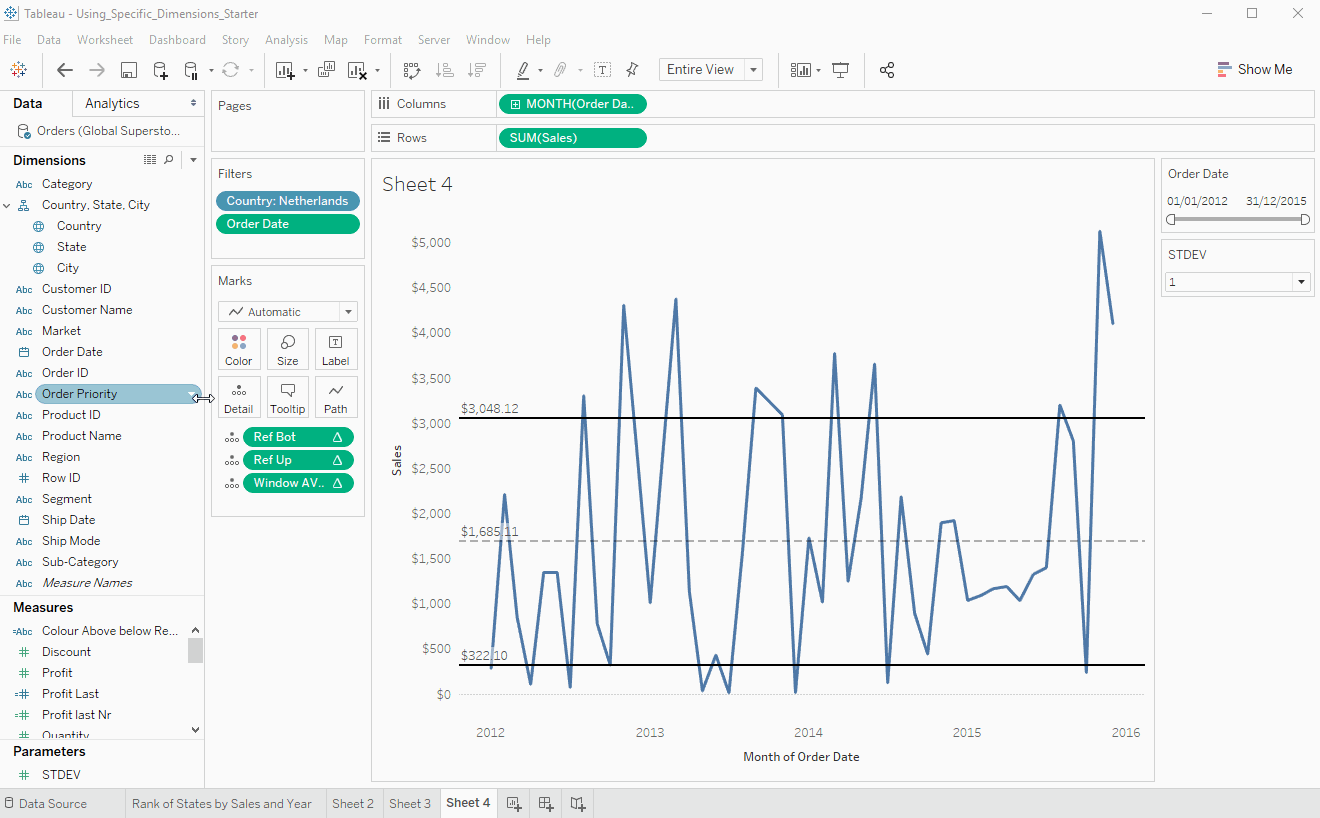Click the search icon beside Dimensions
The image size is (1320, 818).
coord(169,160)
